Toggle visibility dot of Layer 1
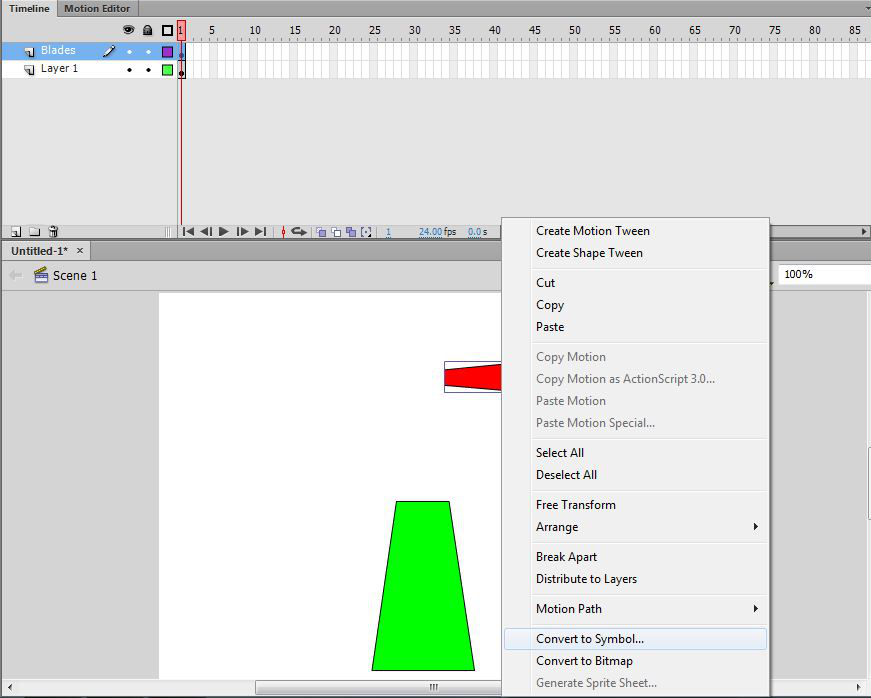Image resolution: width=871 pixels, height=698 pixels. 129,70
